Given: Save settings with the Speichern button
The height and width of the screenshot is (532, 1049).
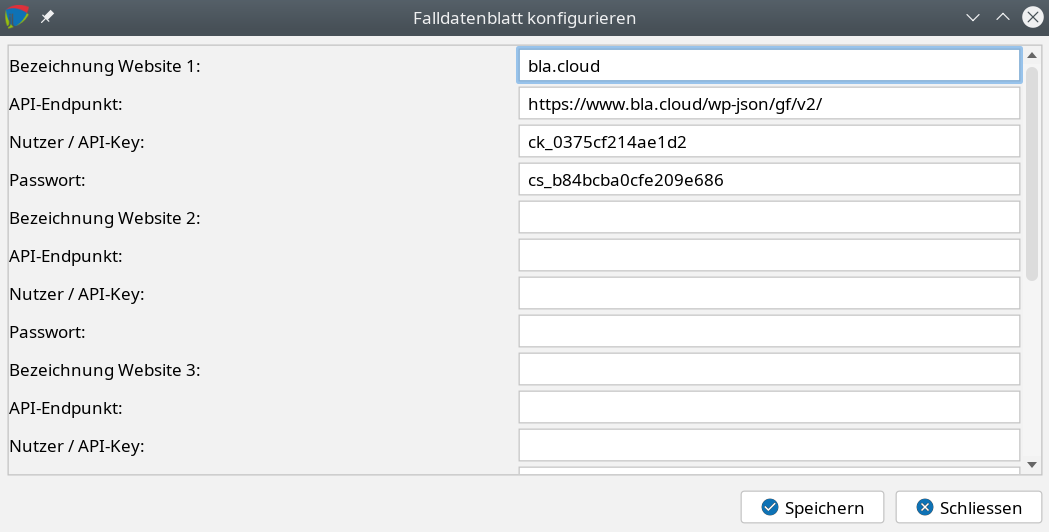Looking at the screenshot, I should pyautogui.click(x=811, y=507).
